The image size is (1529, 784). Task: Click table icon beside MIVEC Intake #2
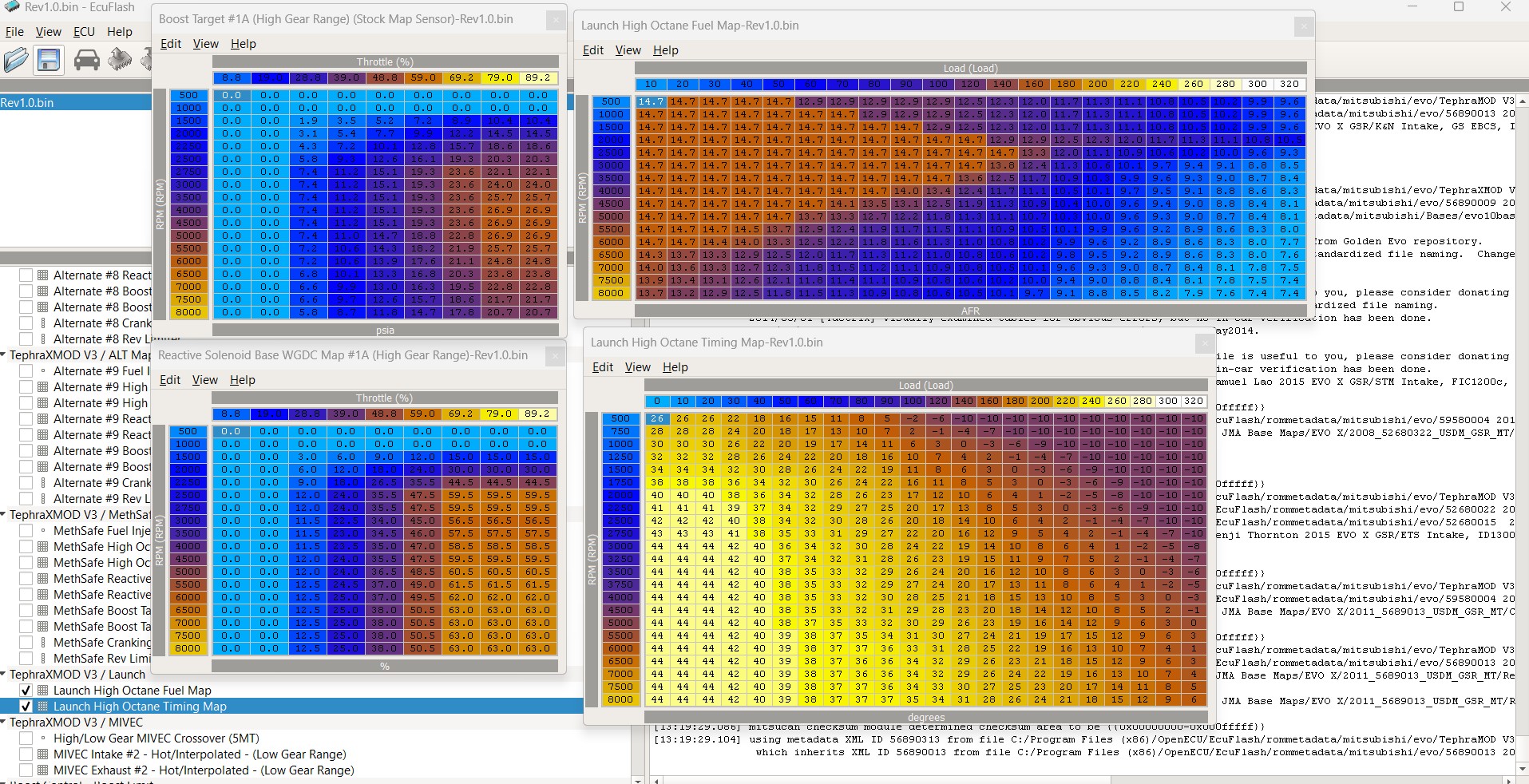pos(43,754)
